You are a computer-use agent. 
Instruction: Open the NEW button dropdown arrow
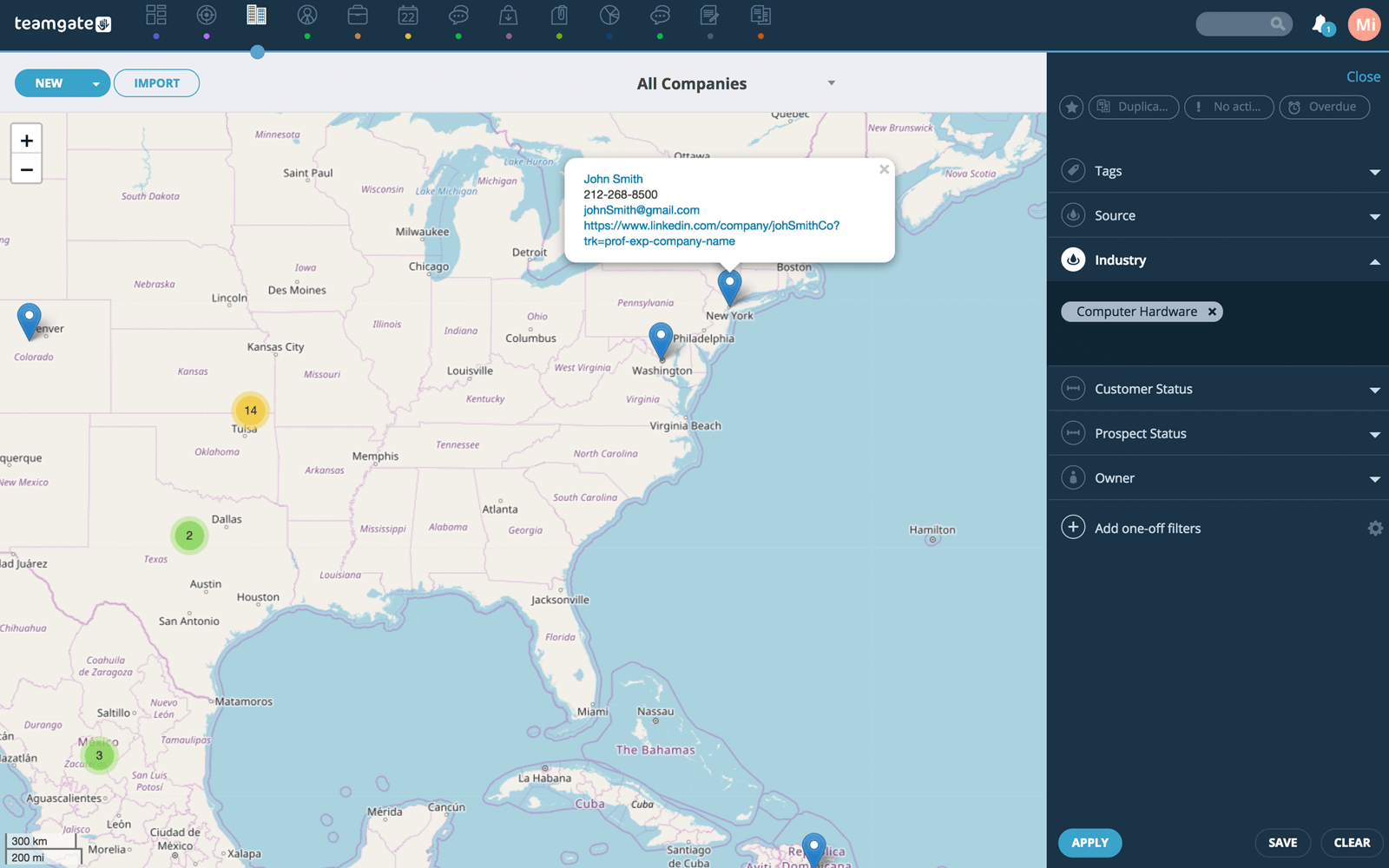pyautogui.click(x=95, y=83)
